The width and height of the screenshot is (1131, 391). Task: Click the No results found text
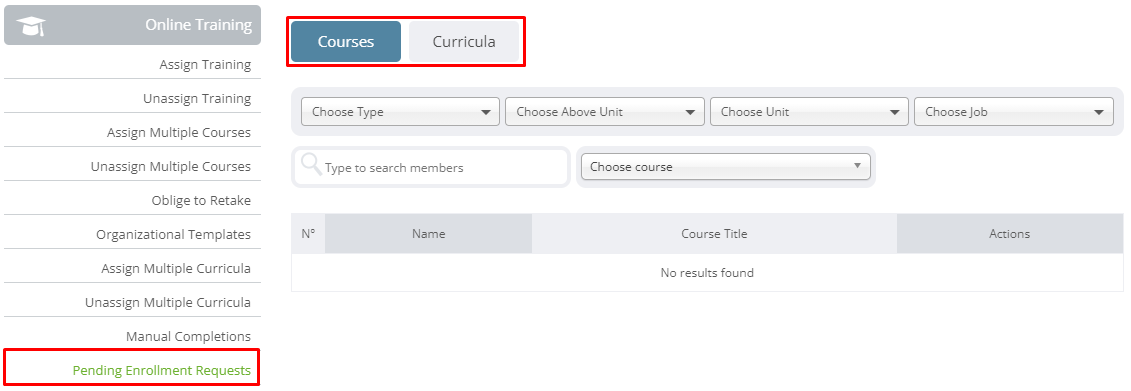(707, 273)
